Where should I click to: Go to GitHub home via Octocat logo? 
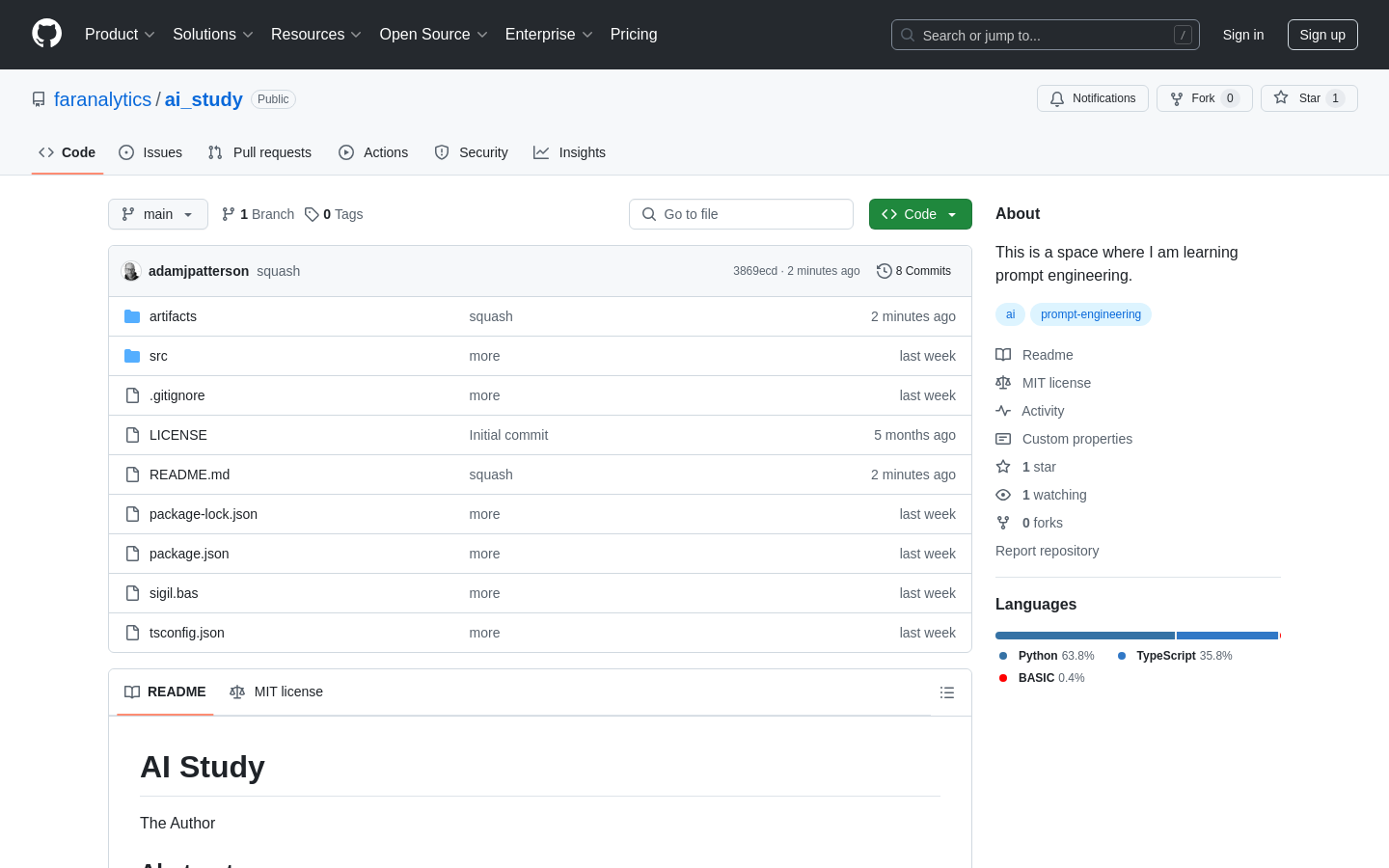(46, 34)
